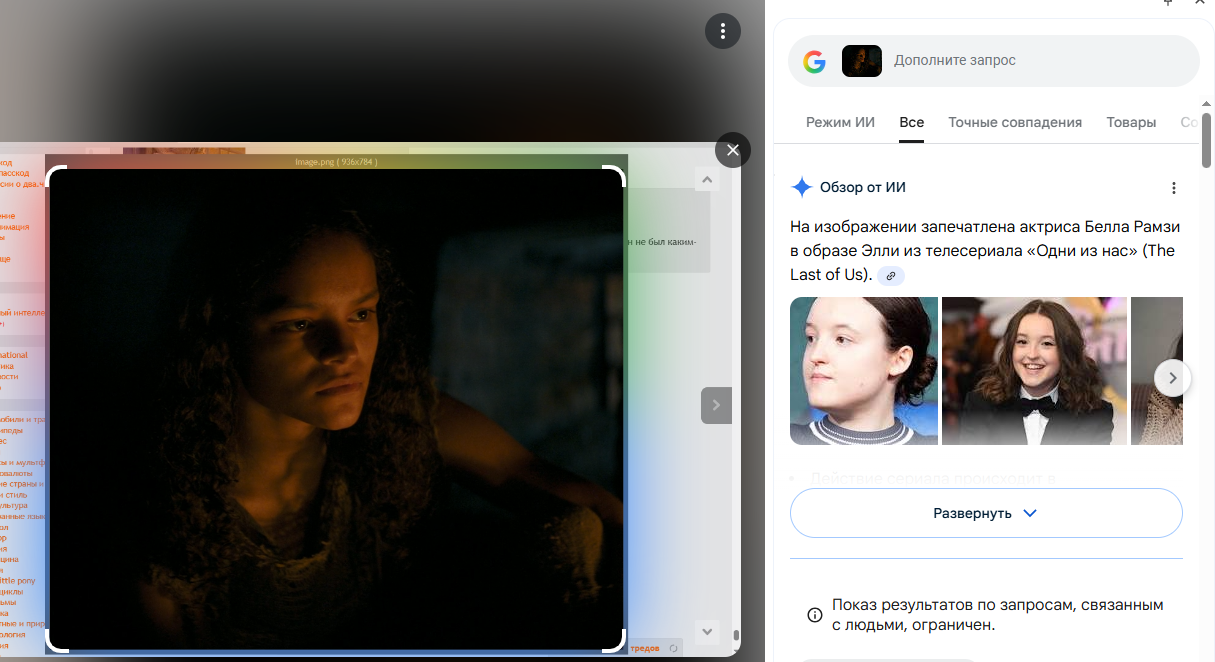Advance the AI overview image carousel
1215x662 pixels.
click(1173, 378)
